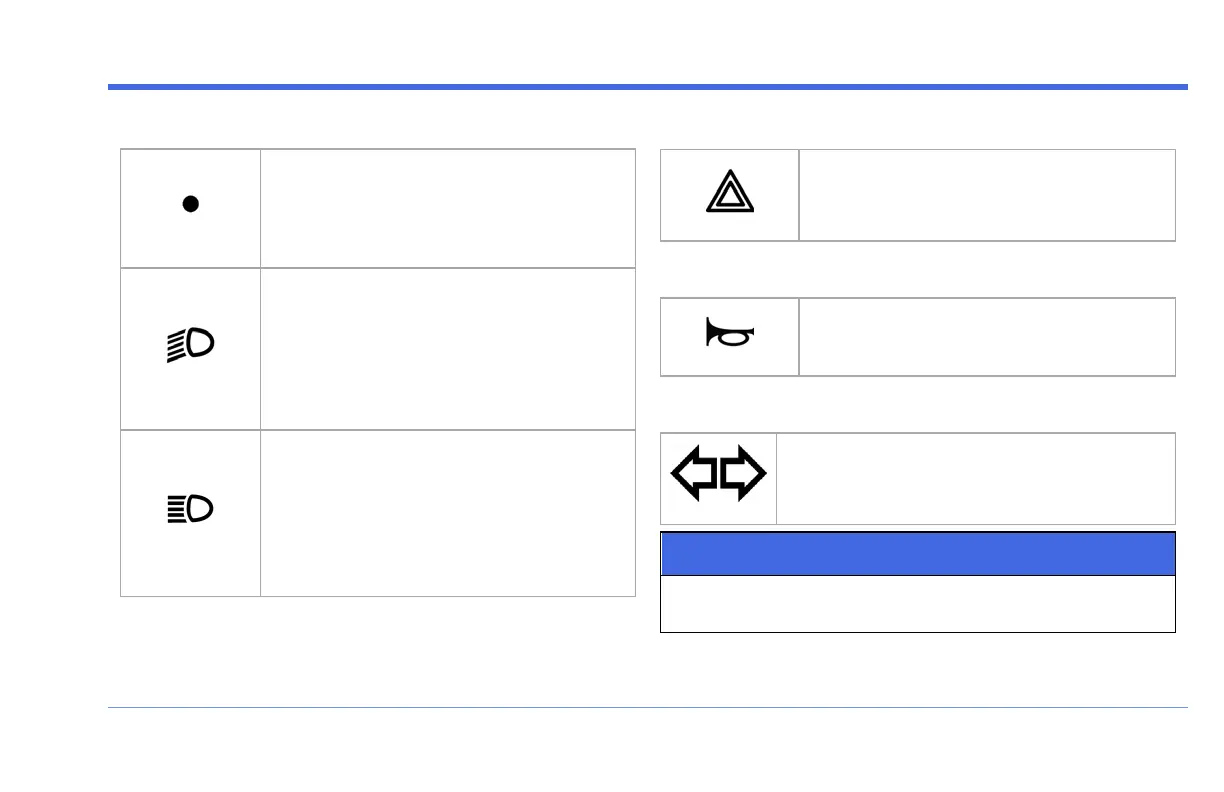
Task: Click the blank cell beside the high beam icon
Action: tap(447, 513)
